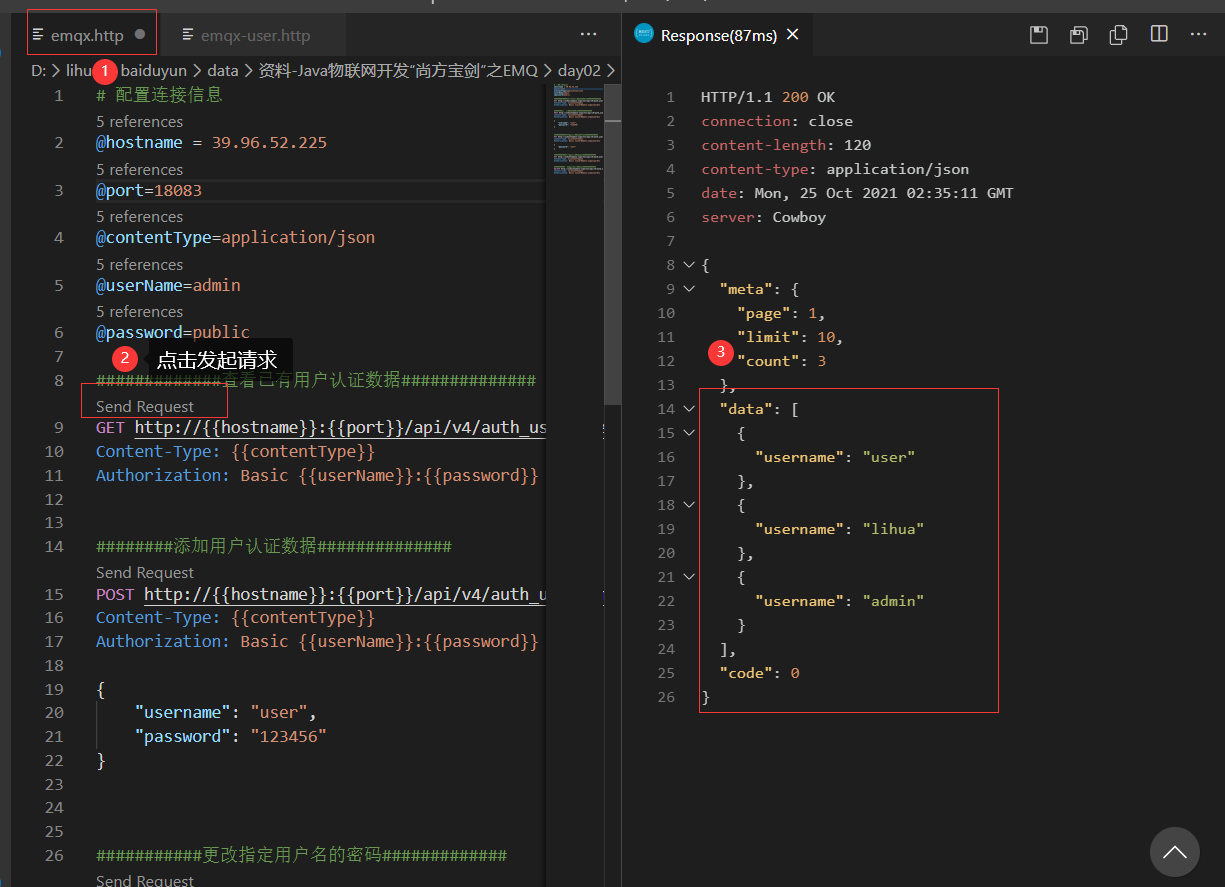The height and width of the screenshot is (887, 1225).
Task: Collapse the "data" array in the response
Action: (x=688, y=409)
